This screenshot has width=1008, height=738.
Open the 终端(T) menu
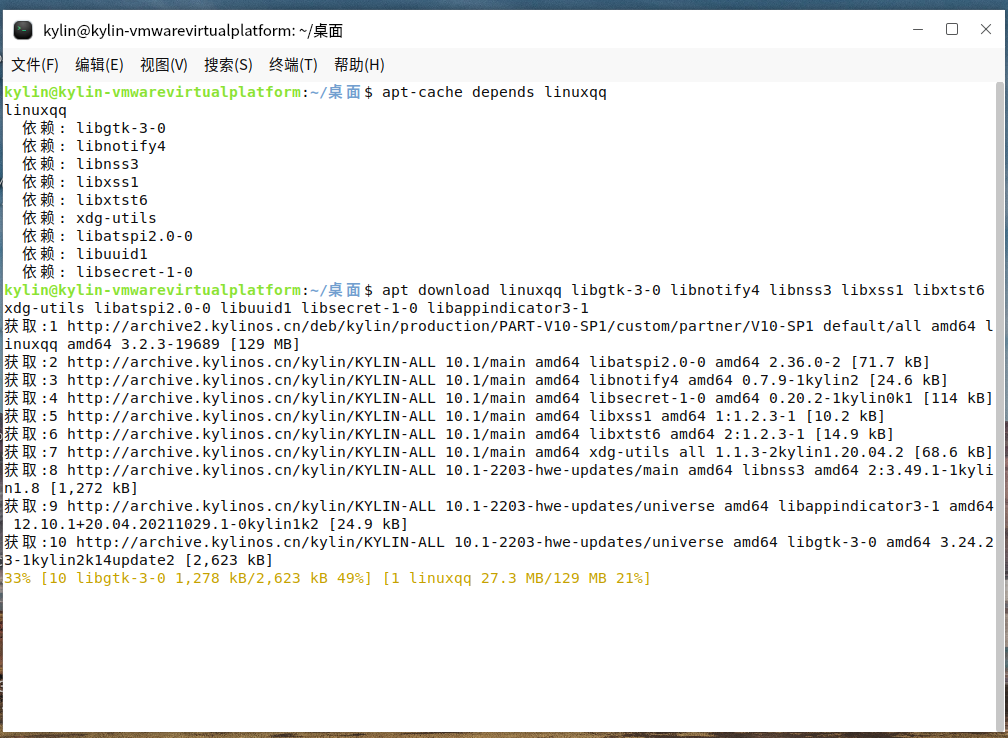293,65
